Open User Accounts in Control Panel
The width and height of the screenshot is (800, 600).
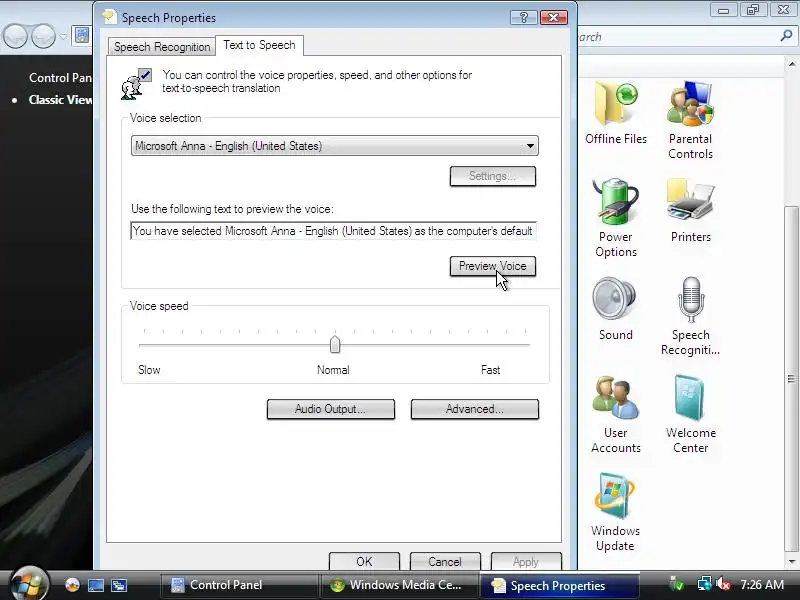click(616, 414)
